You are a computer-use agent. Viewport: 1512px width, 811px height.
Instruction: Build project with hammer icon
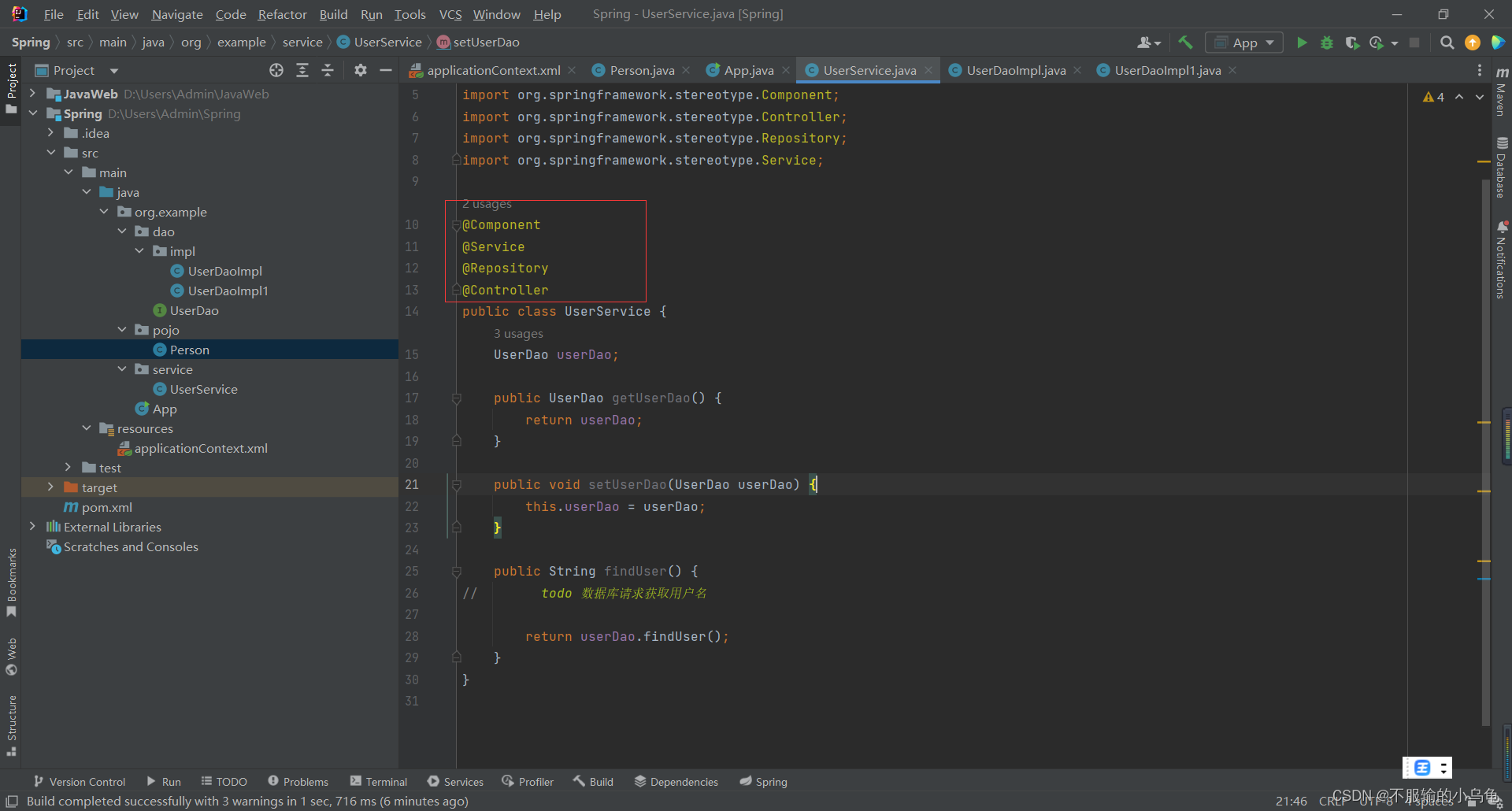1185,43
